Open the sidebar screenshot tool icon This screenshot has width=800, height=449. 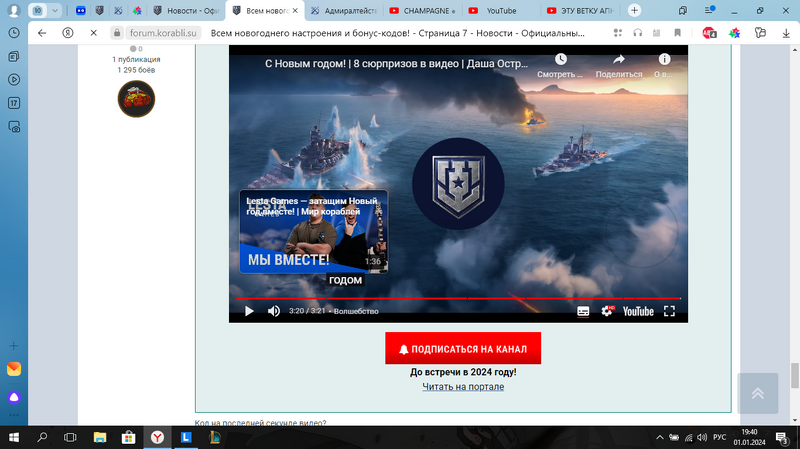coord(14,127)
